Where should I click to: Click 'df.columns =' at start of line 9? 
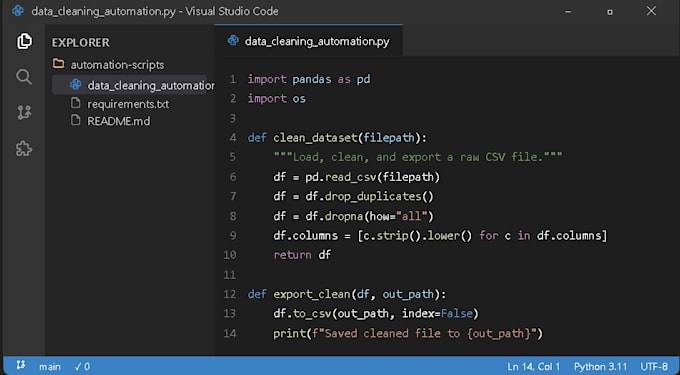click(x=311, y=235)
